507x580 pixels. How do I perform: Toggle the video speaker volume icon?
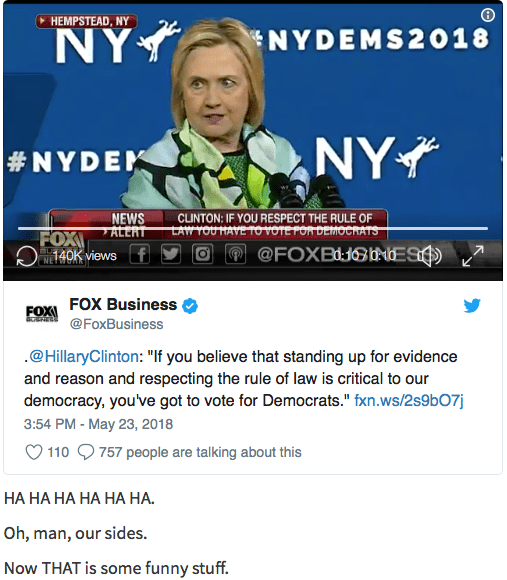(x=430, y=256)
